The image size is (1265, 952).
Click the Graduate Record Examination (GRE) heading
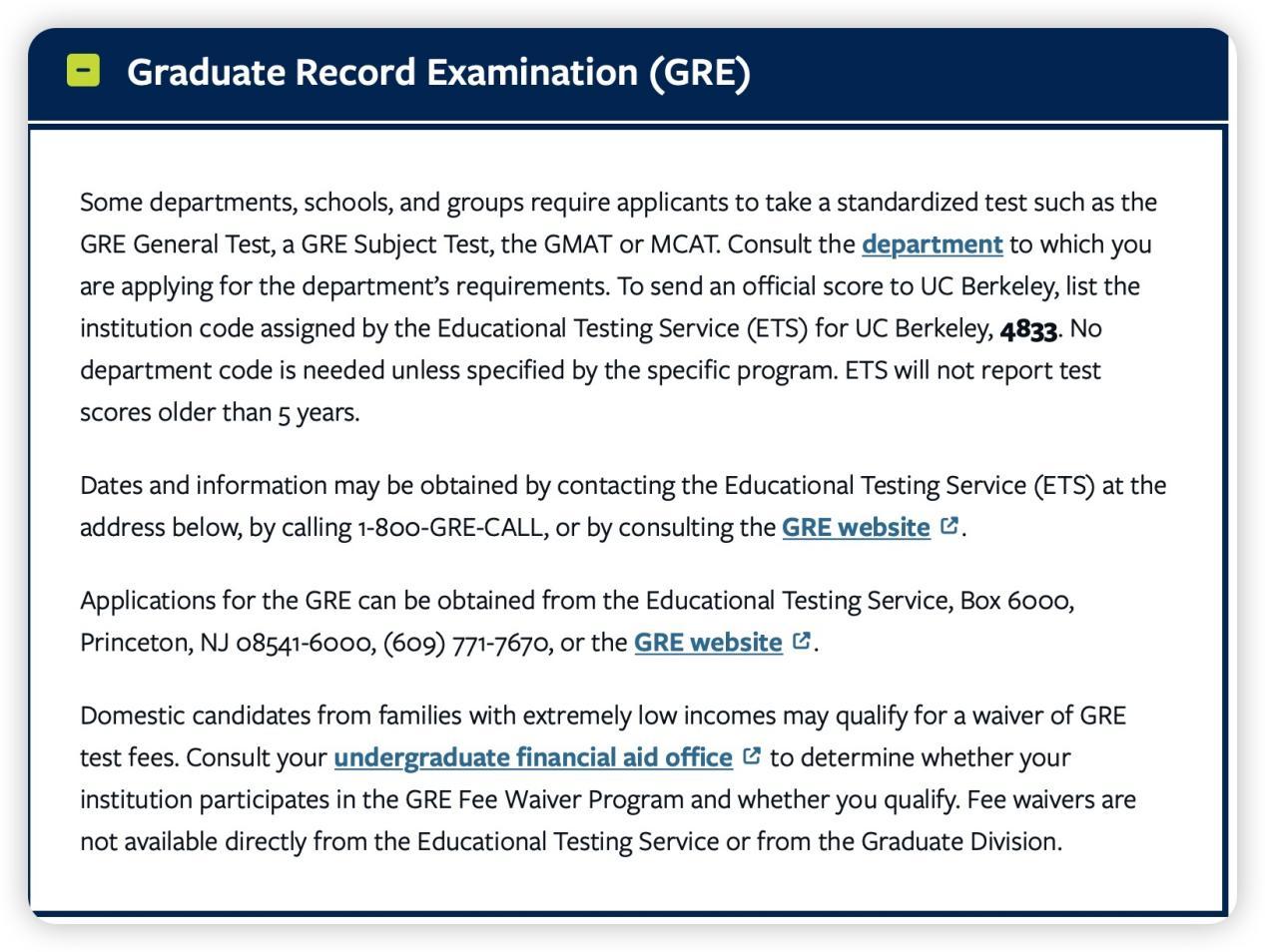[x=438, y=73]
